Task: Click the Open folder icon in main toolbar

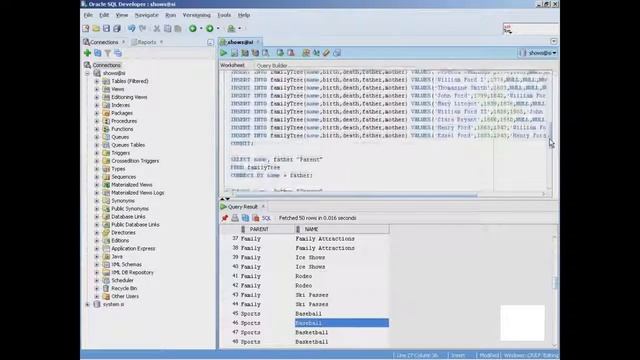Action: [96, 29]
